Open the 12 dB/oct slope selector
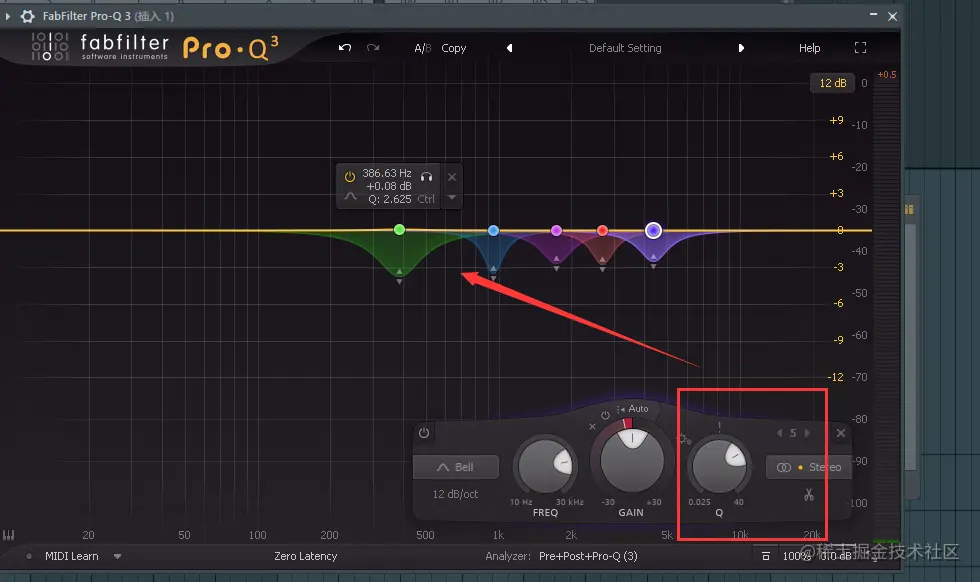 click(456, 494)
